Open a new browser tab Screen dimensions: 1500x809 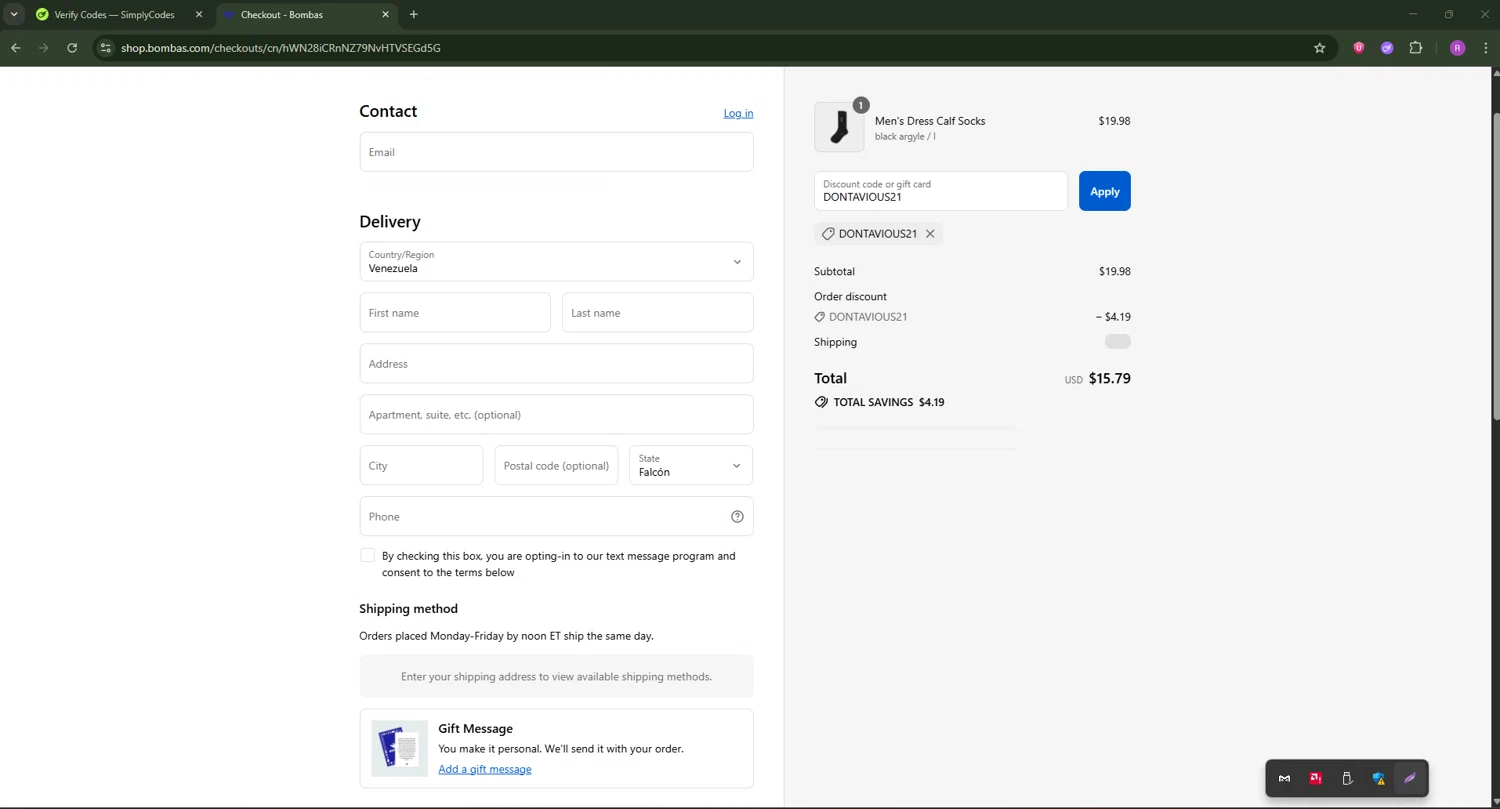(x=414, y=15)
